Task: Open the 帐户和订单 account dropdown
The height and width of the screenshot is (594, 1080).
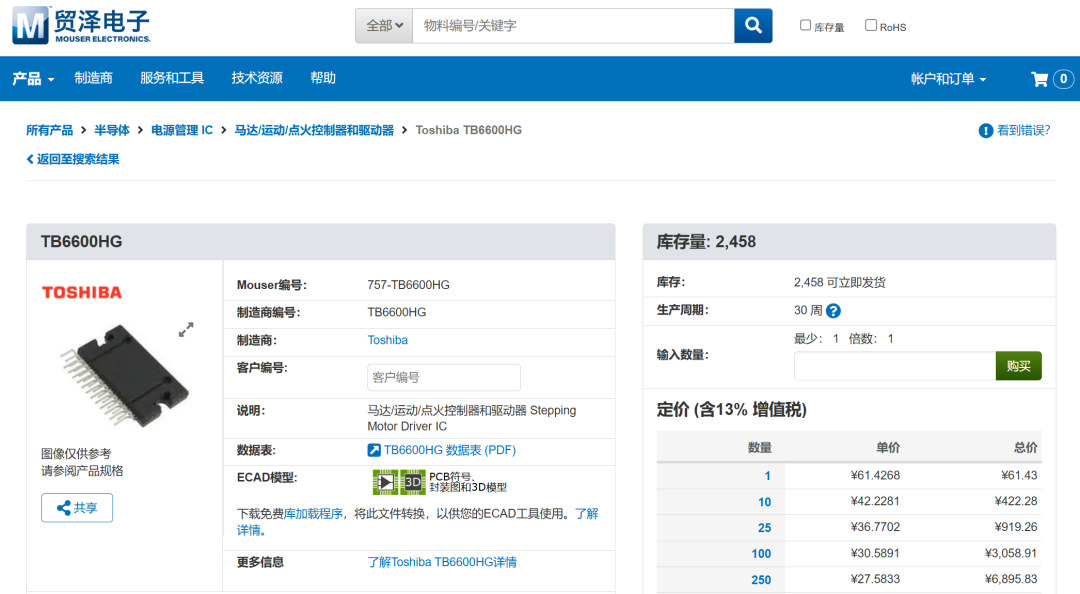Action: (948, 79)
